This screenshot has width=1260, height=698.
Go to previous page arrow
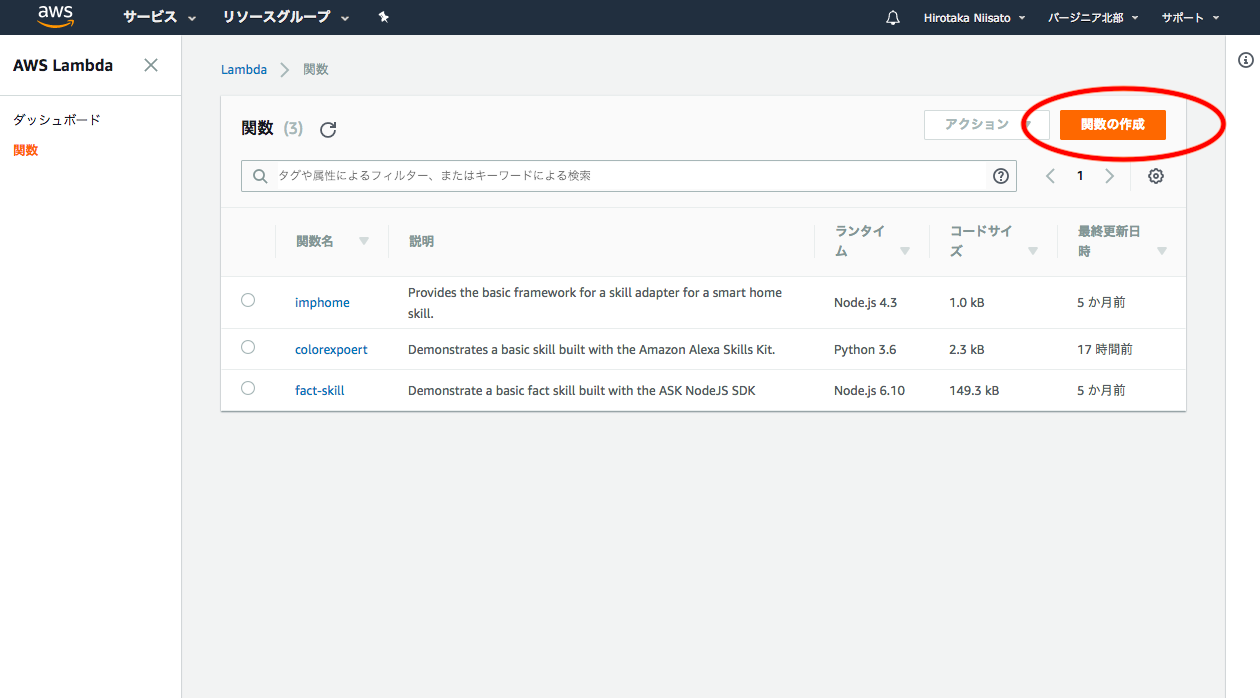[1050, 176]
